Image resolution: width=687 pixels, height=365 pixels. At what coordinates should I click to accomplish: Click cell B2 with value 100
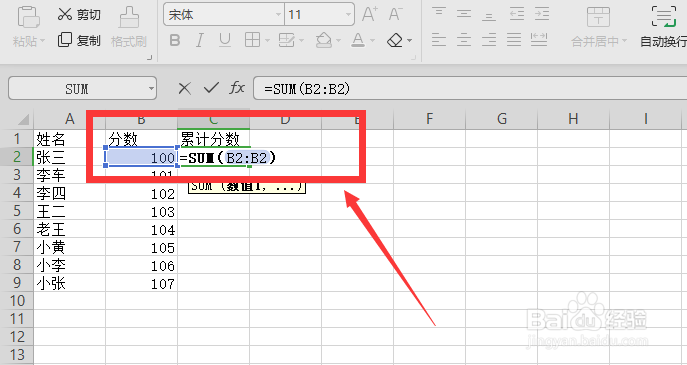[142, 157]
